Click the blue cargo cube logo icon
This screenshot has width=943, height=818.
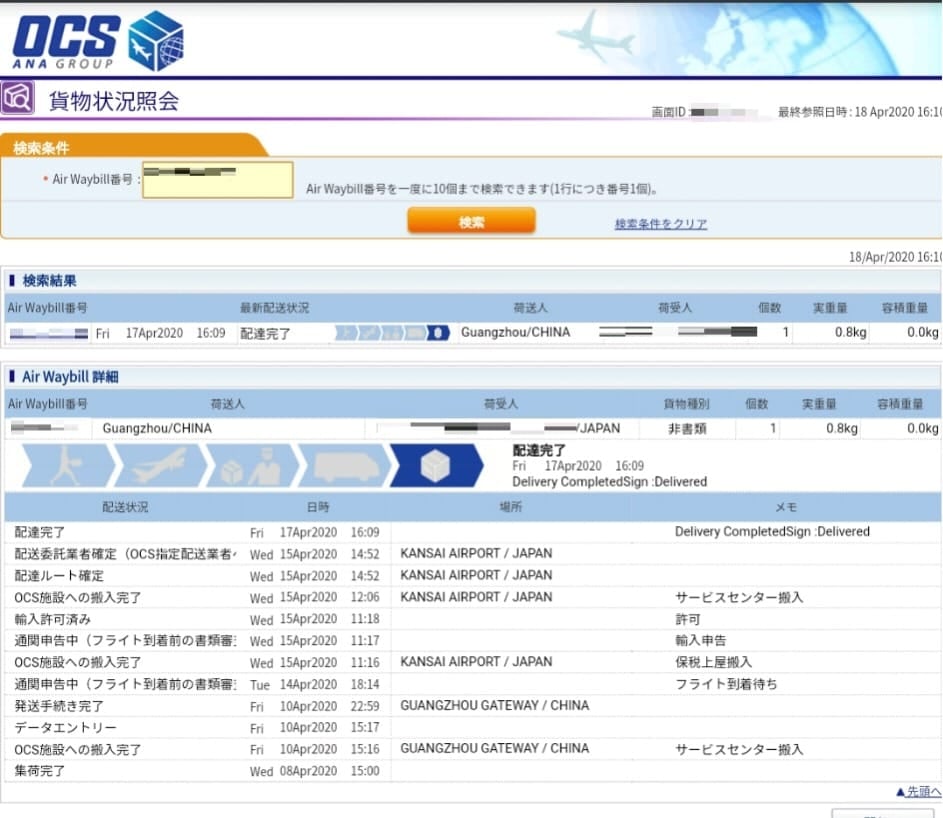(x=157, y=41)
